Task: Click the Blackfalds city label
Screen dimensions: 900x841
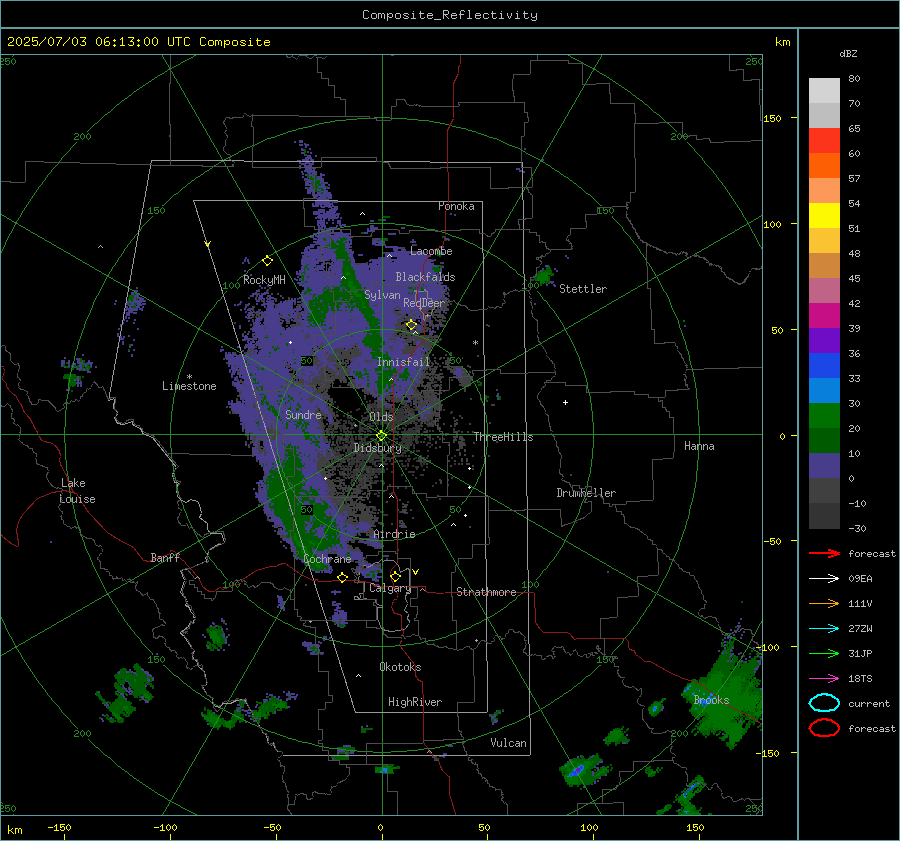Action: [x=425, y=277]
